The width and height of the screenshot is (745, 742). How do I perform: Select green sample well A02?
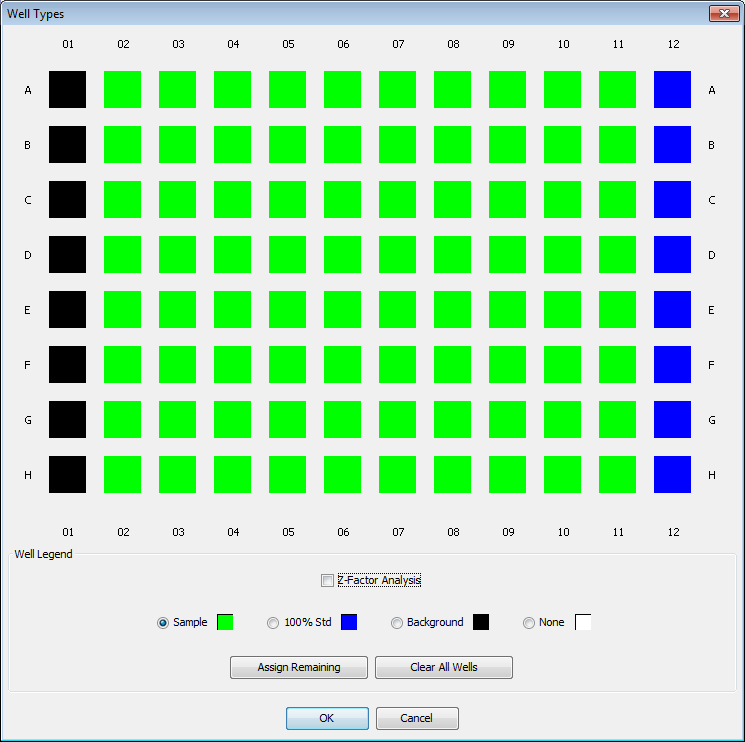pyautogui.click(x=123, y=90)
